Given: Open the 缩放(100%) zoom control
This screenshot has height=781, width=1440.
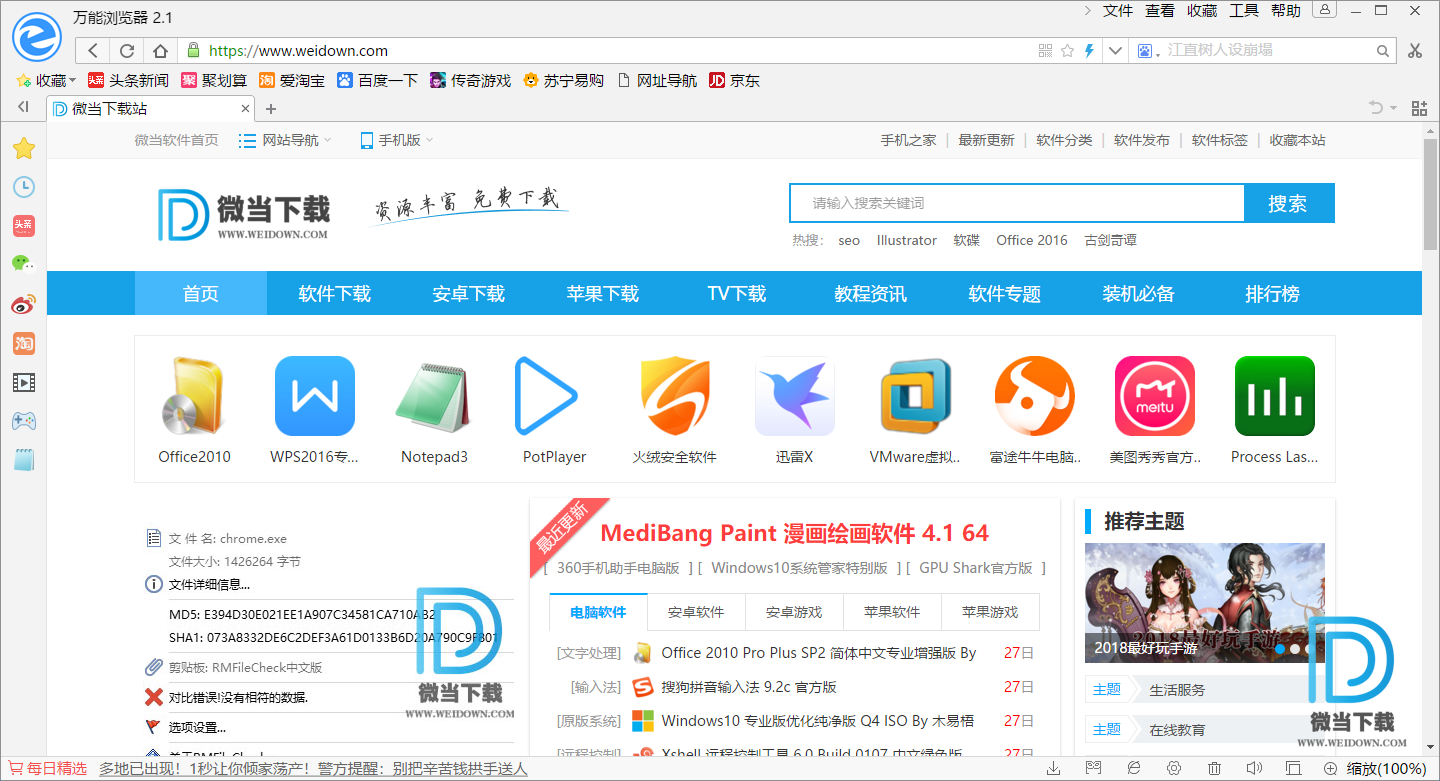Looking at the screenshot, I should point(1376,769).
